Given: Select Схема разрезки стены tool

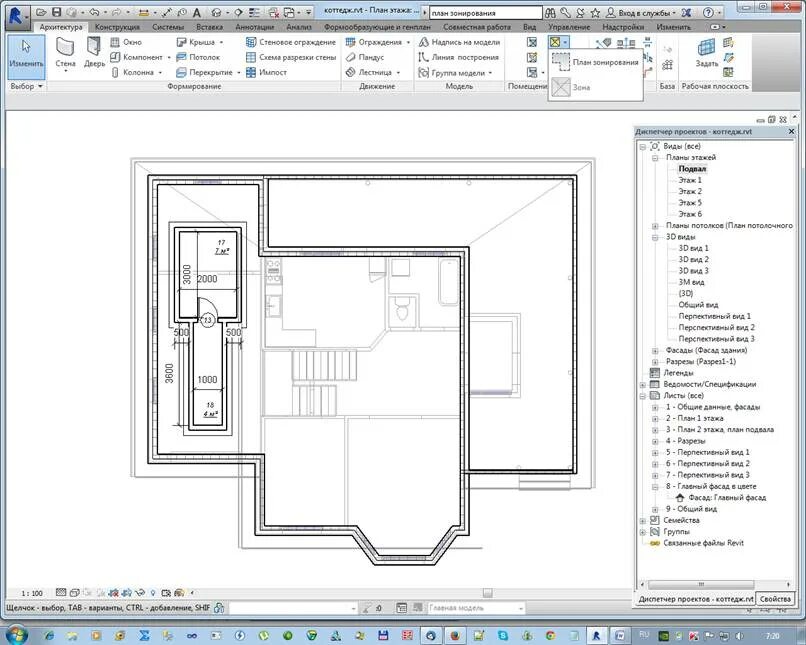Looking at the screenshot, I should [291, 57].
